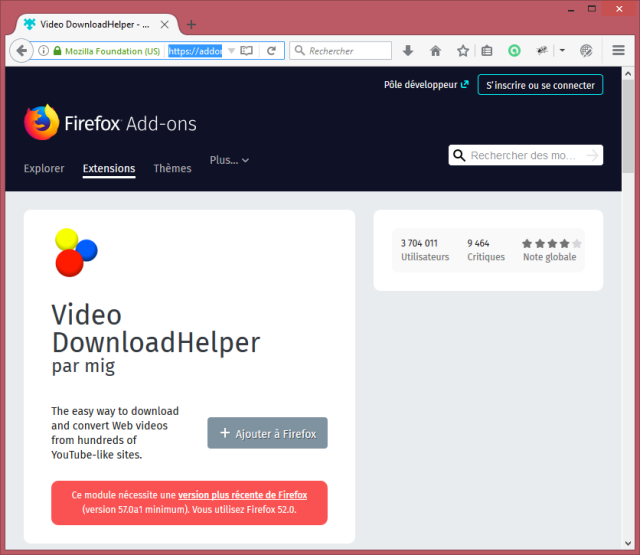The height and width of the screenshot is (555, 640).
Task: Click the globe extension toolbar icon
Action: (586, 51)
